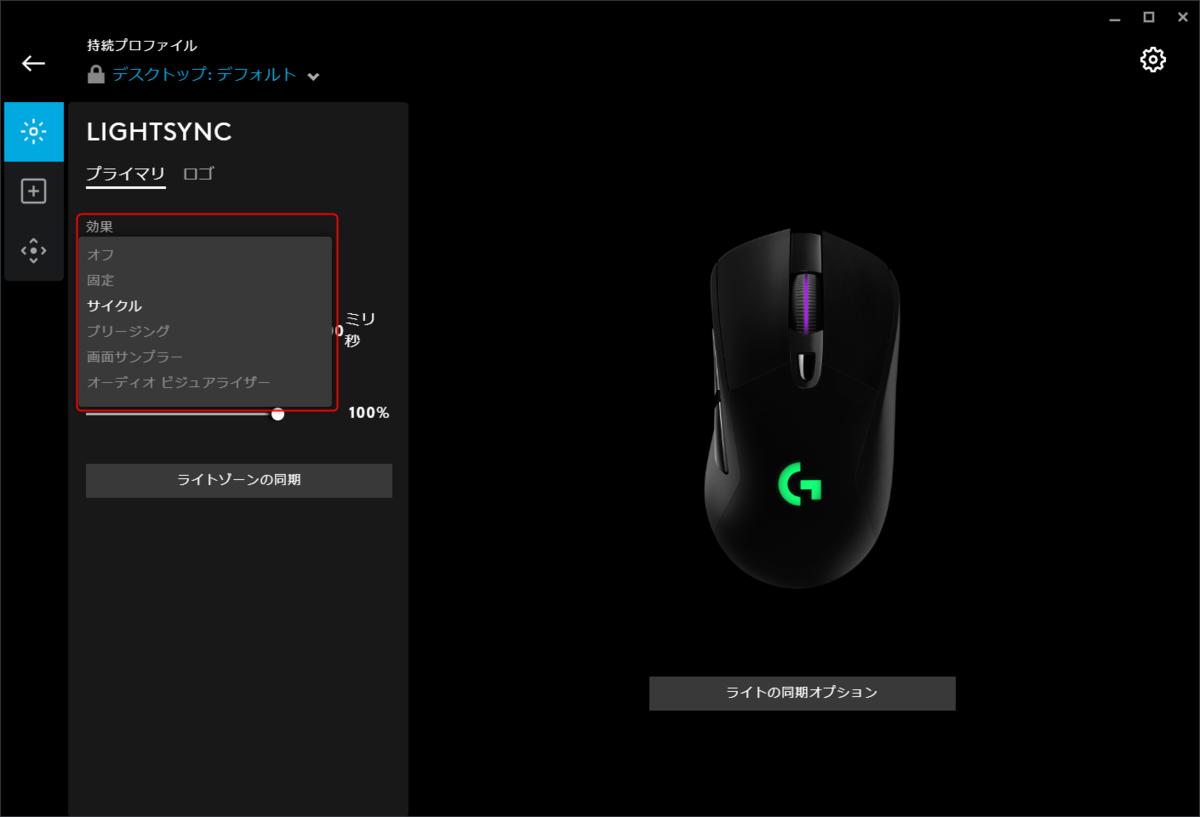The height and width of the screenshot is (817, 1200).
Task: Go back using the left arrow
Action: point(34,63)
